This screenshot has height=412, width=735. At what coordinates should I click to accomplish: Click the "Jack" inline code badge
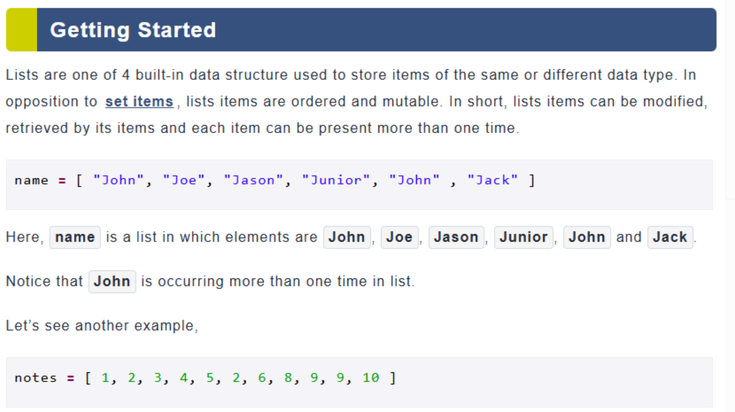670,237
